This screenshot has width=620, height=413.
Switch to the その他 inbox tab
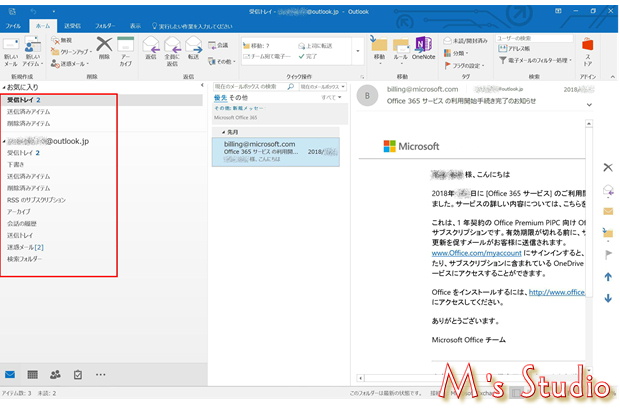pos(238,97)
